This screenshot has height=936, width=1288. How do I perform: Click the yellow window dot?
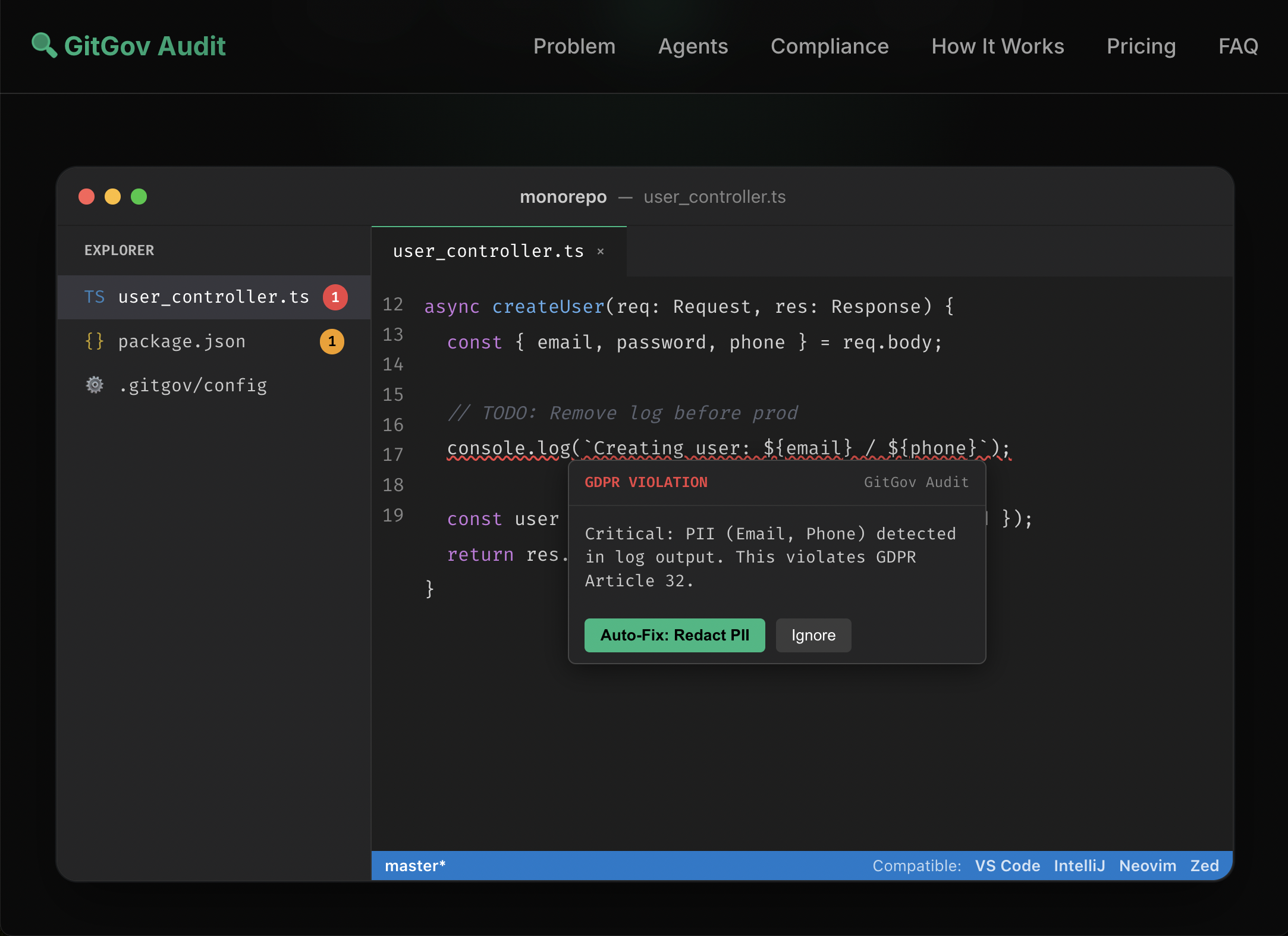tap(113, 197)
